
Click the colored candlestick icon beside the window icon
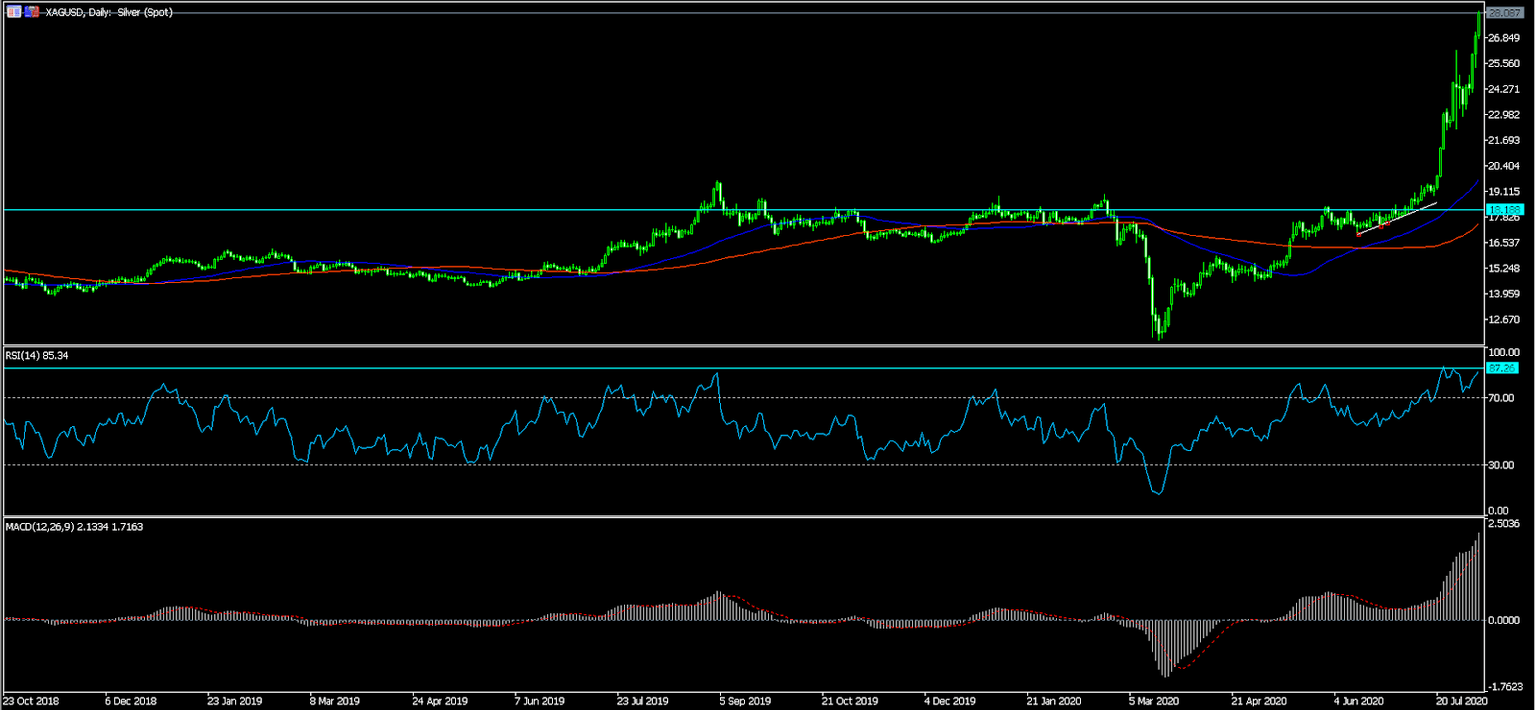(32, 12)
